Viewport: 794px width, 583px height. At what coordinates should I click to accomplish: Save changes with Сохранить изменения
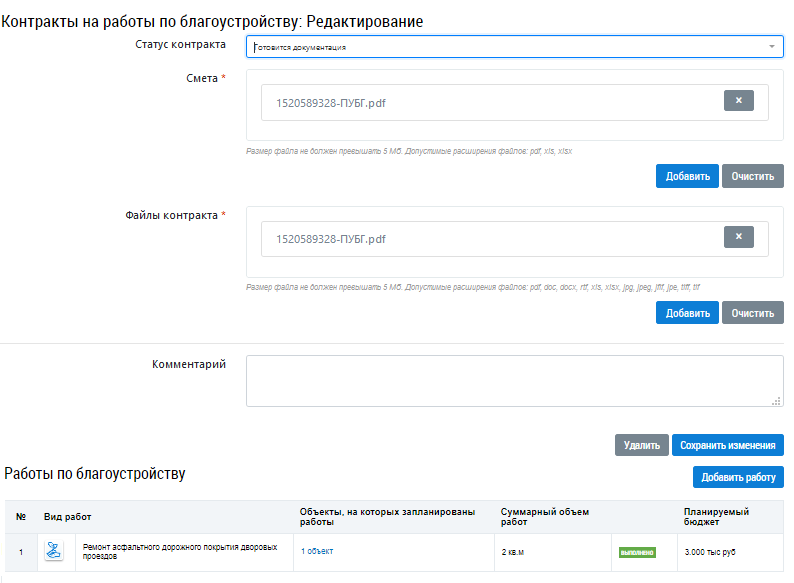click(728, 445)
